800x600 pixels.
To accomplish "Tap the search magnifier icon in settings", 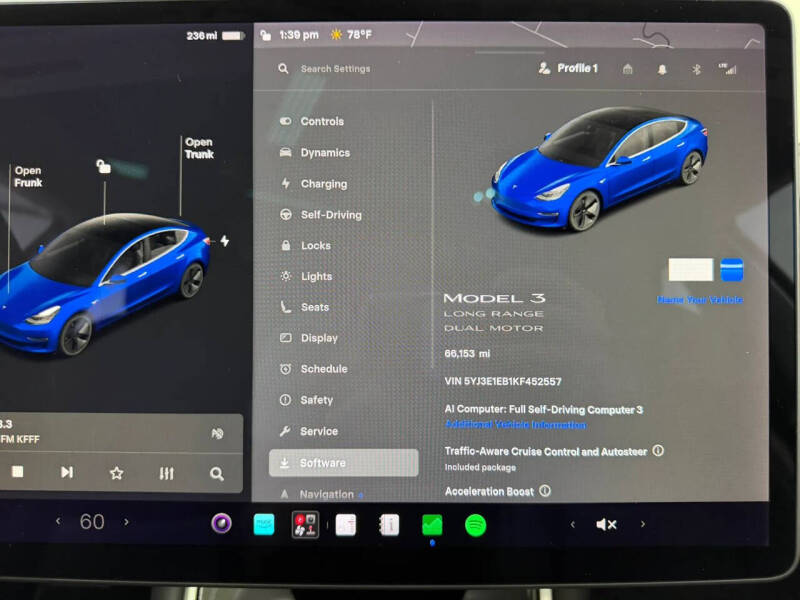I will [283, 68].
